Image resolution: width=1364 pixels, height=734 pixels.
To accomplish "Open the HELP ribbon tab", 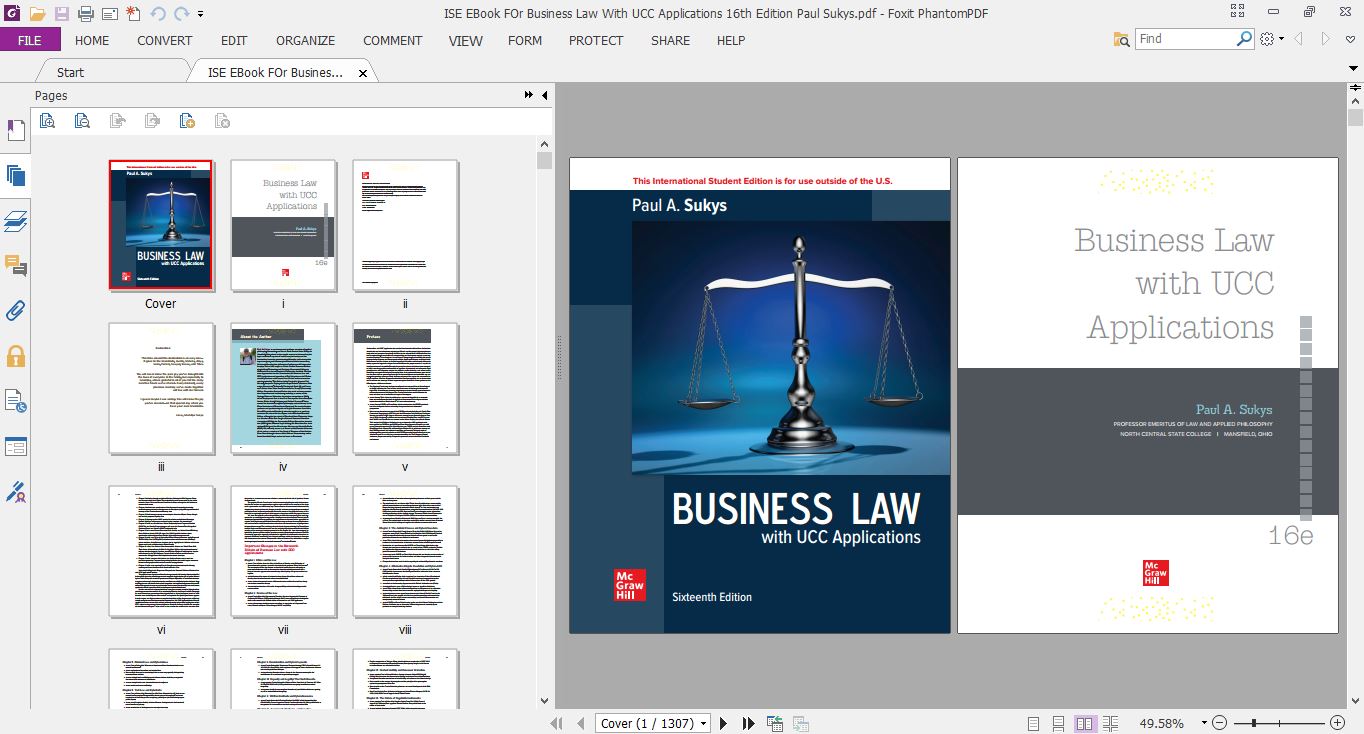I will tap(731, 40).
